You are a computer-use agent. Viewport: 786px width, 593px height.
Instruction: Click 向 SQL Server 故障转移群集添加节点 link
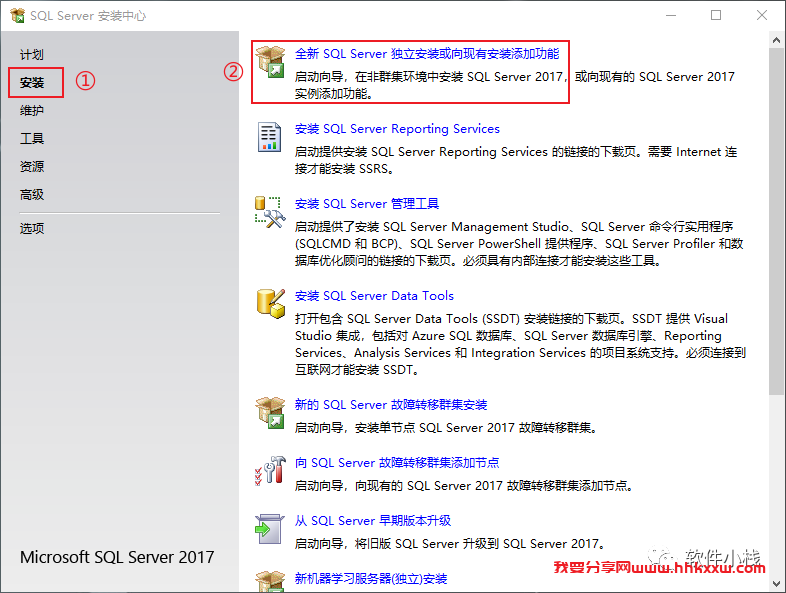click(x=397, y=463)
